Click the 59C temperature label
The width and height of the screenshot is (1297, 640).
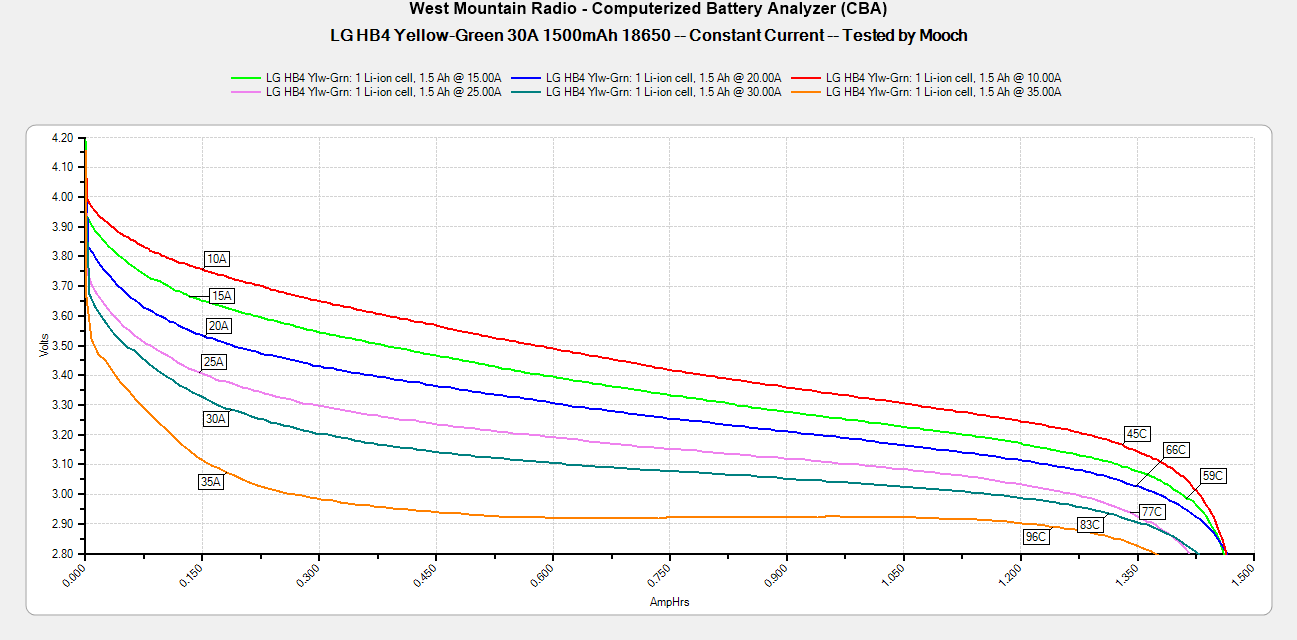click(1213, 476)
